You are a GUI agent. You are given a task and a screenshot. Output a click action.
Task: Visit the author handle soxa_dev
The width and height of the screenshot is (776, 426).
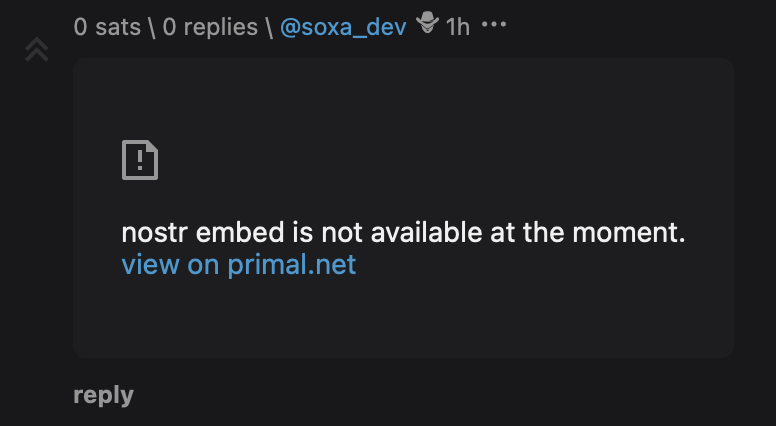[x=343, y=26]
